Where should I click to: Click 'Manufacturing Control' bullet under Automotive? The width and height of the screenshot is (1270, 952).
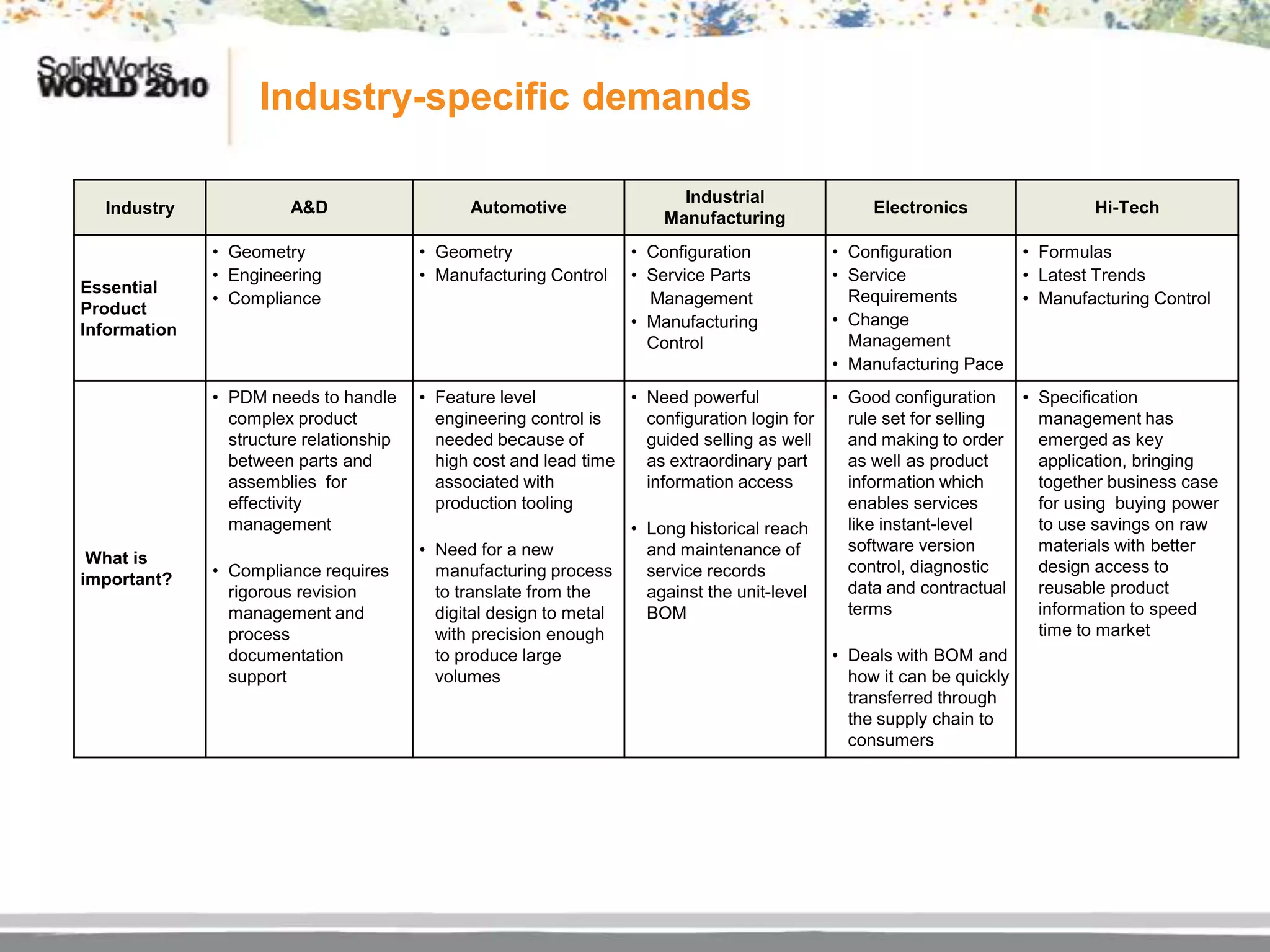click(x=521, y=275)
